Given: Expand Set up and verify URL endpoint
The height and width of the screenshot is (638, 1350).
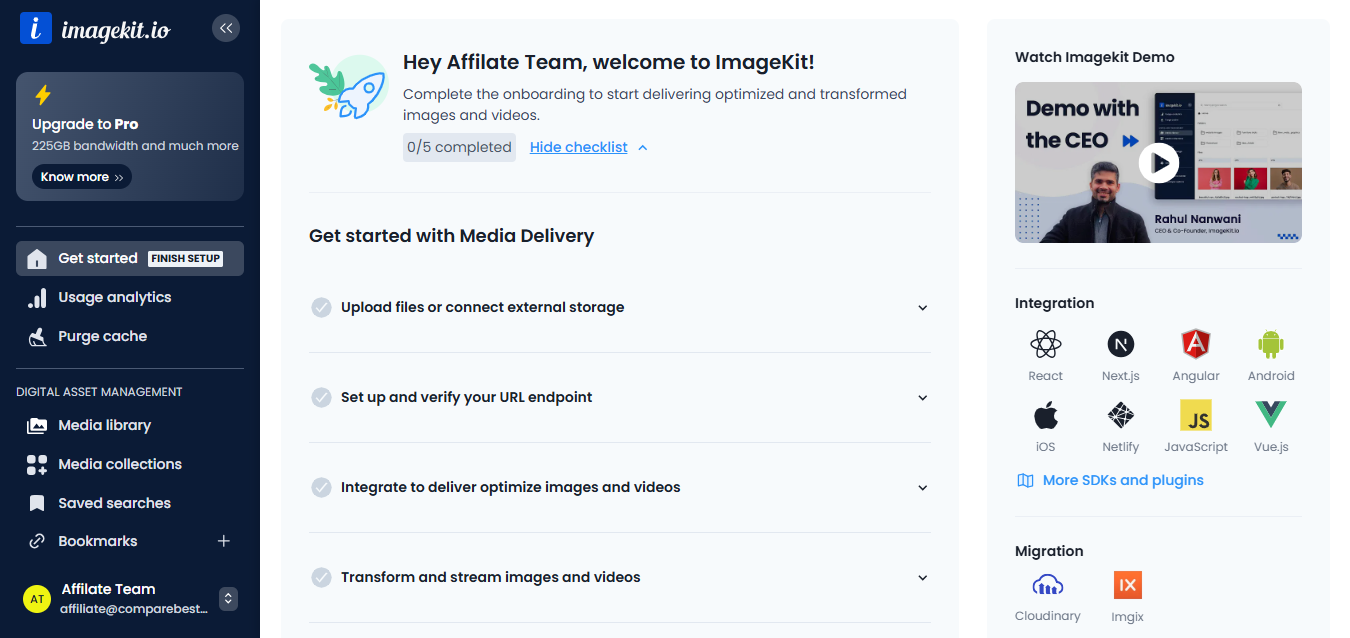Looking at the screenshot, I should (620, 397).
